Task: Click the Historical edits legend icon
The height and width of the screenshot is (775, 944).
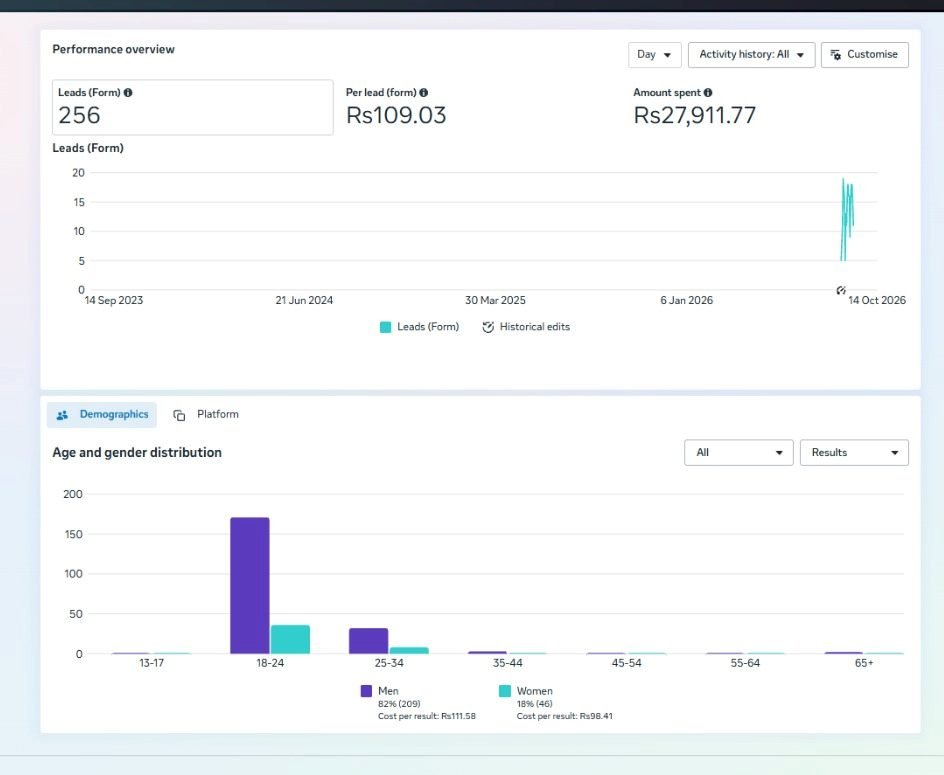Action: pos(488,327)
